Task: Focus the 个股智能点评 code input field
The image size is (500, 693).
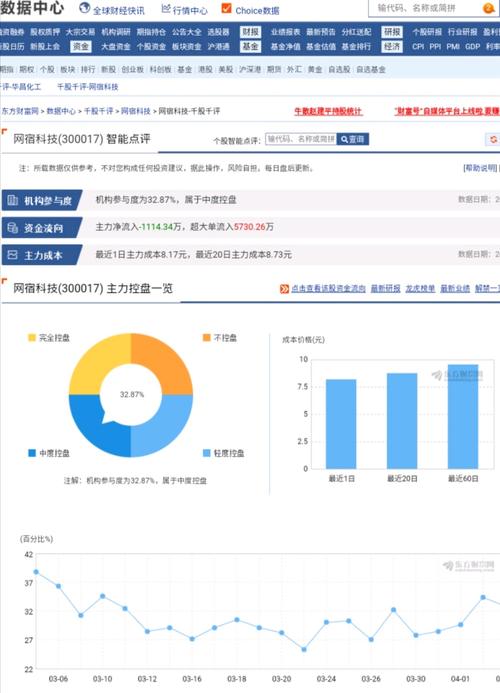Action: (301, 139)
